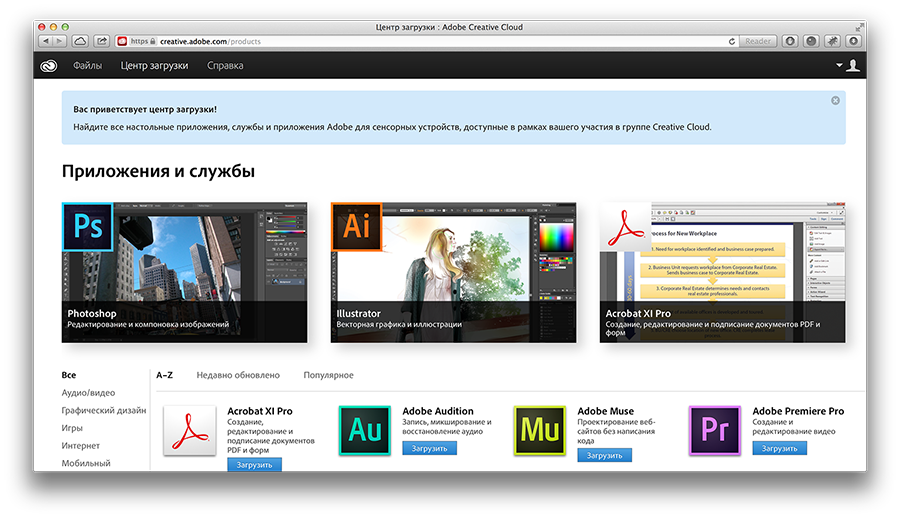Screen dimensions: 900x518
Task: Download Adobe Audition via Загрузить
Action: coord(429,448)
